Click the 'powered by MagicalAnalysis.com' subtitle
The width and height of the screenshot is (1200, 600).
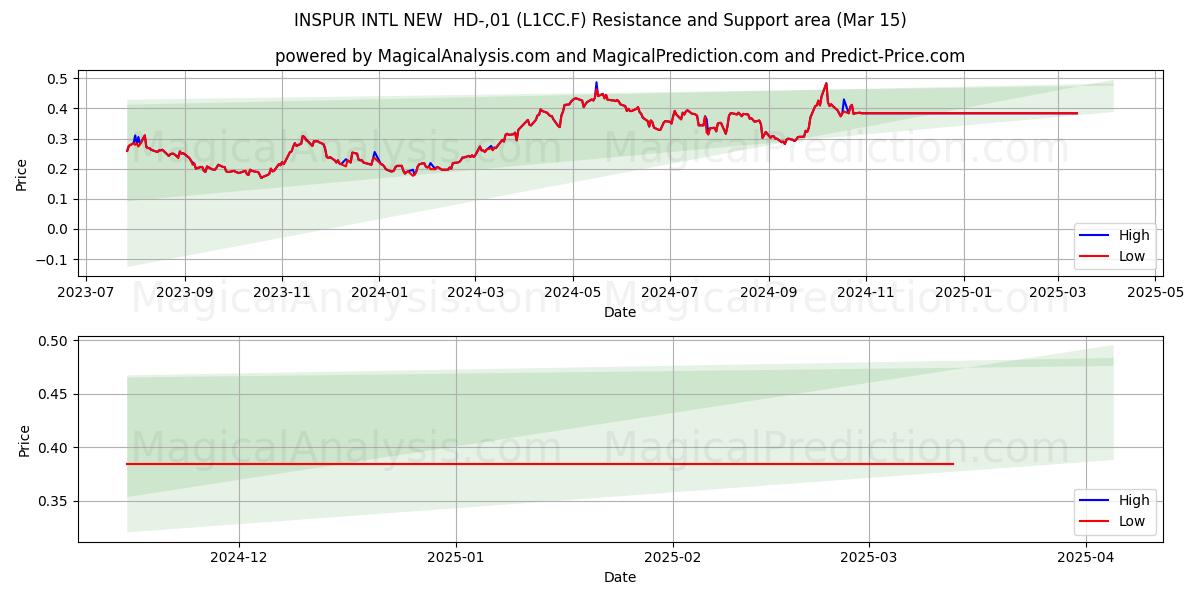point(620,56)
